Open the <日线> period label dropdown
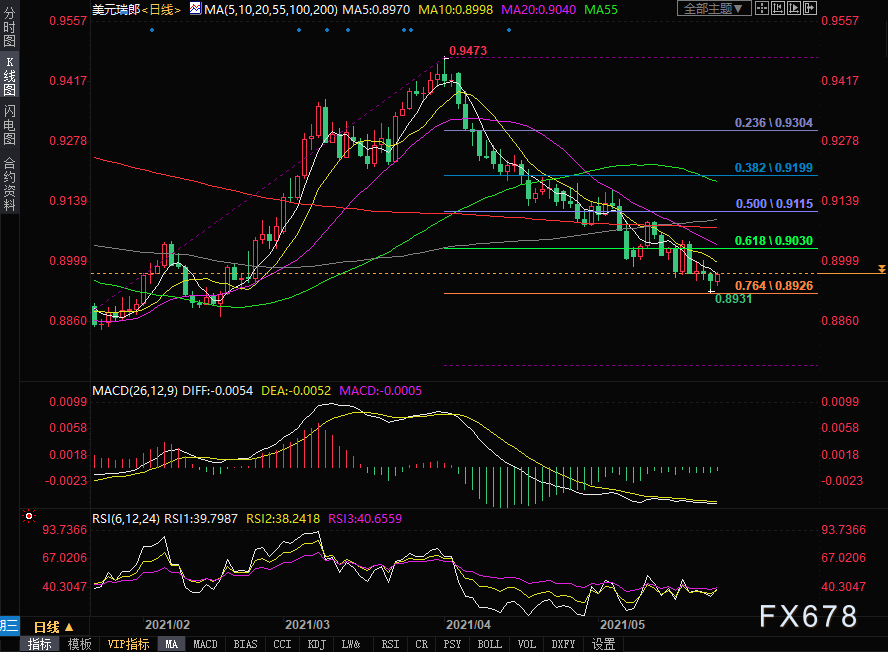This screenshot has height=652, width=888. click(161, 10)
